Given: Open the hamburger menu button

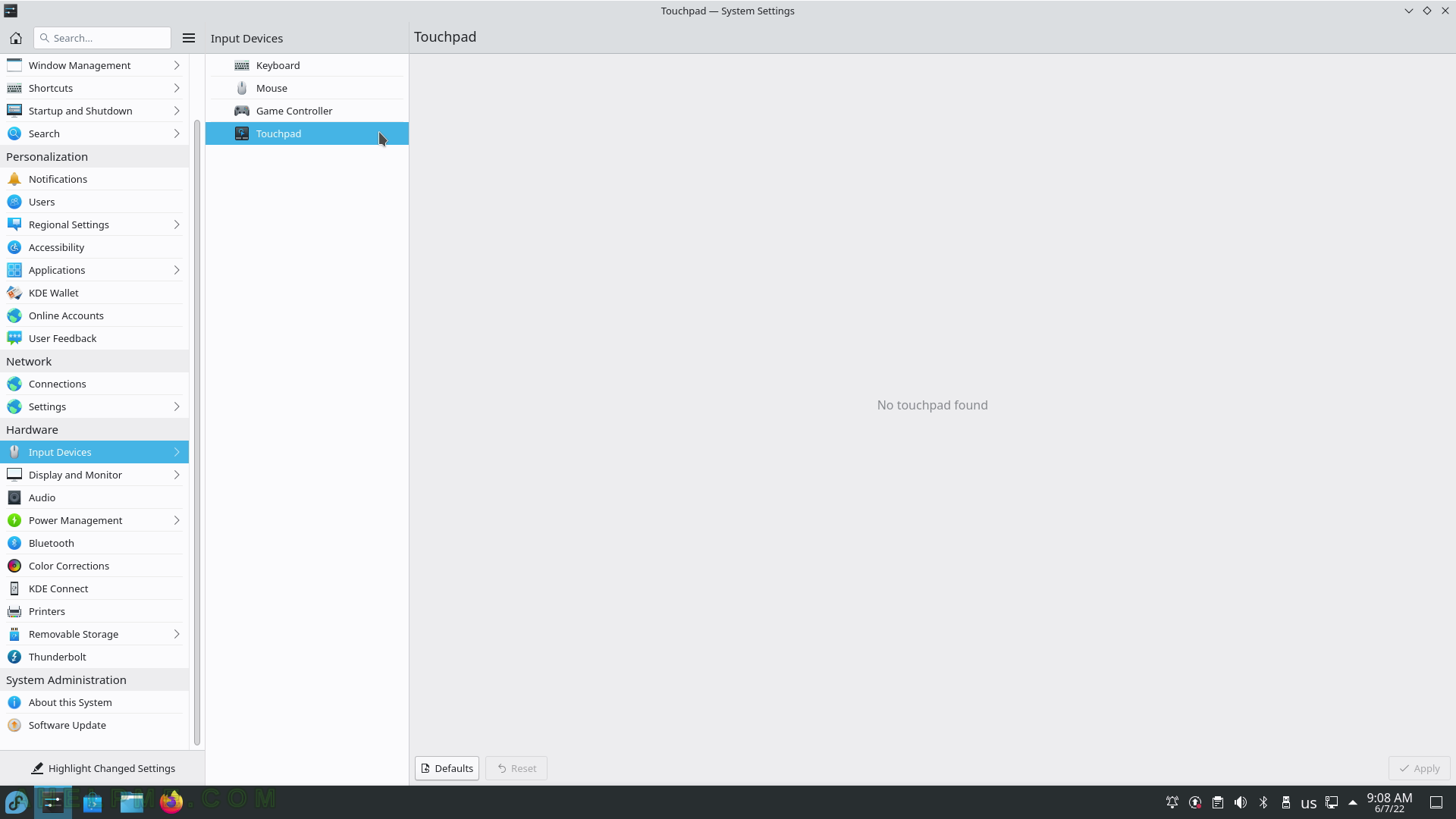Looking at the screenshot, I should point(189,38).
